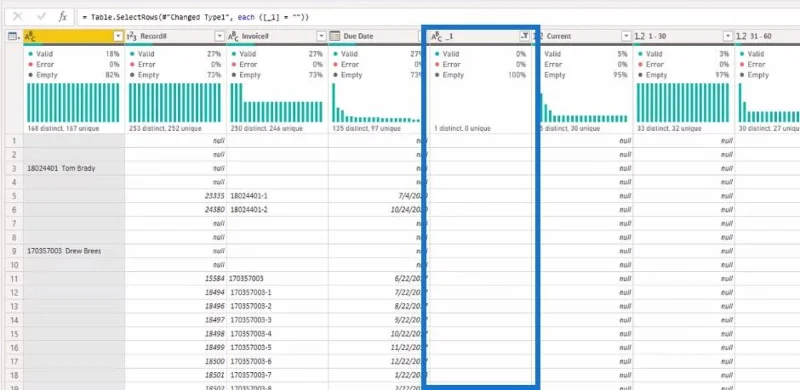Click the 1 - 30 value distribution chart

tap(683, 103)
